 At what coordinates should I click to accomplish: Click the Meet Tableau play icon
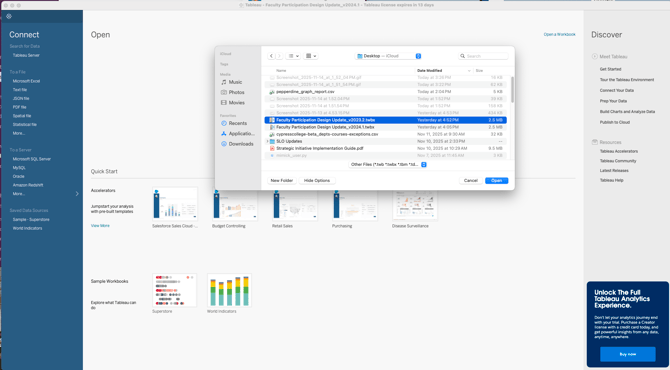(594, 56)
